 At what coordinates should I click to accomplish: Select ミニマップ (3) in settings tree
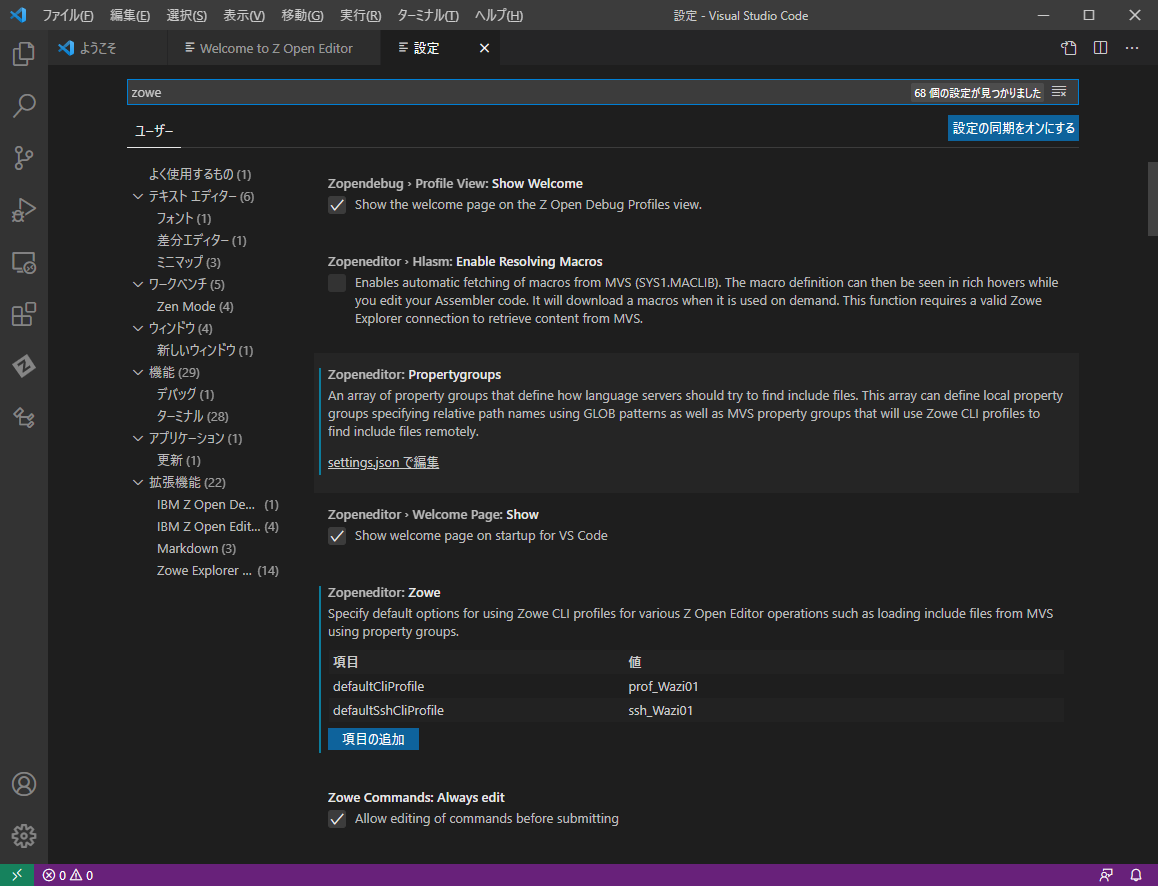188,262
